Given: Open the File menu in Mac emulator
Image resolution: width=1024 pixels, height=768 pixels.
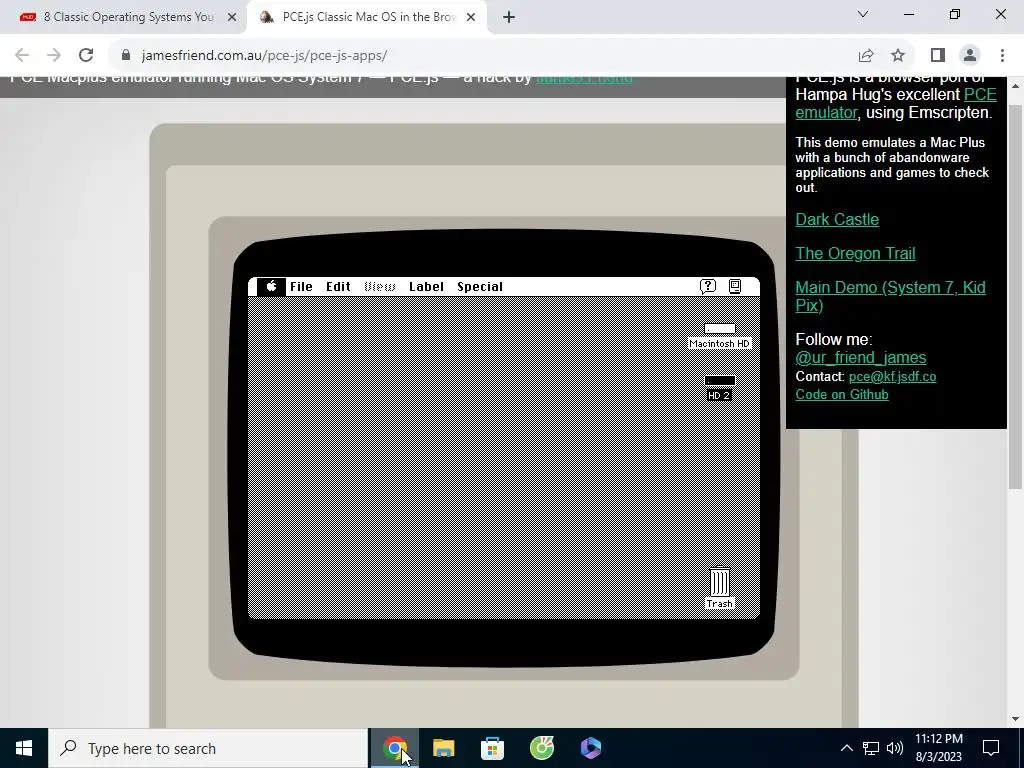Looking at the screenshot, I should (301, 286).
